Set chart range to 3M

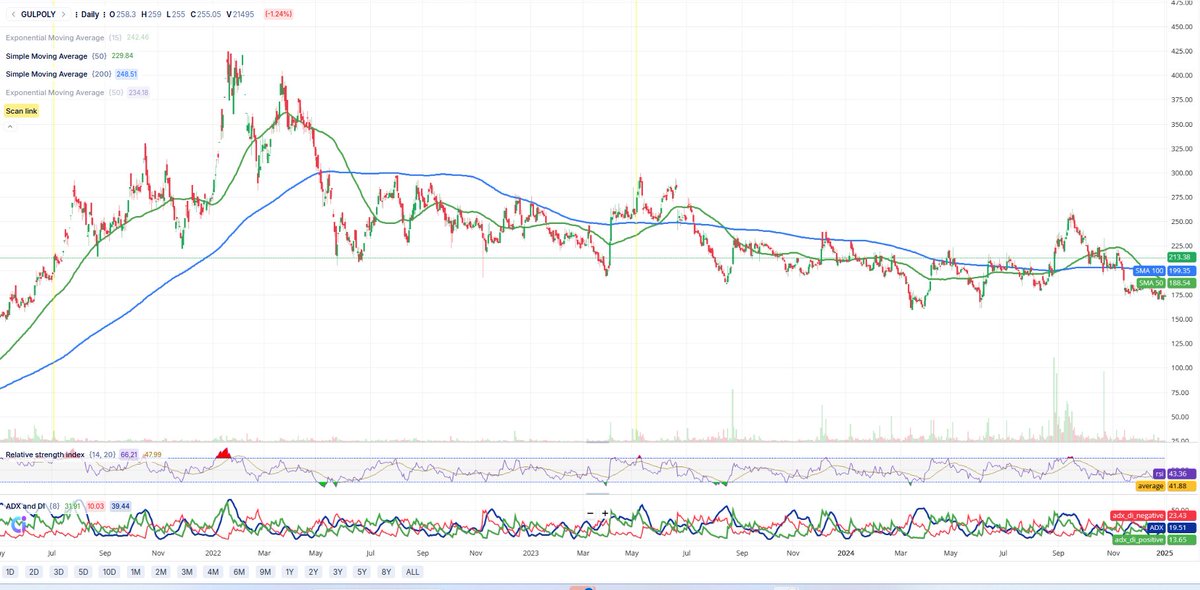pyautogui.click(x=187, y=572)
